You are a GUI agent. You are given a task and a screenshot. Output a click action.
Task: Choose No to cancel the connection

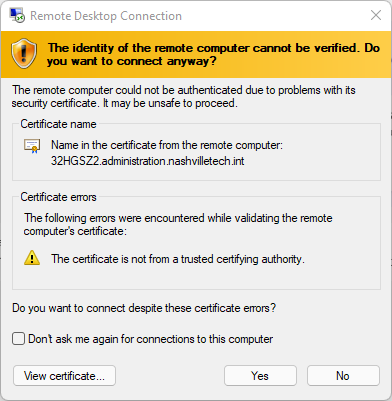[343, 376]
